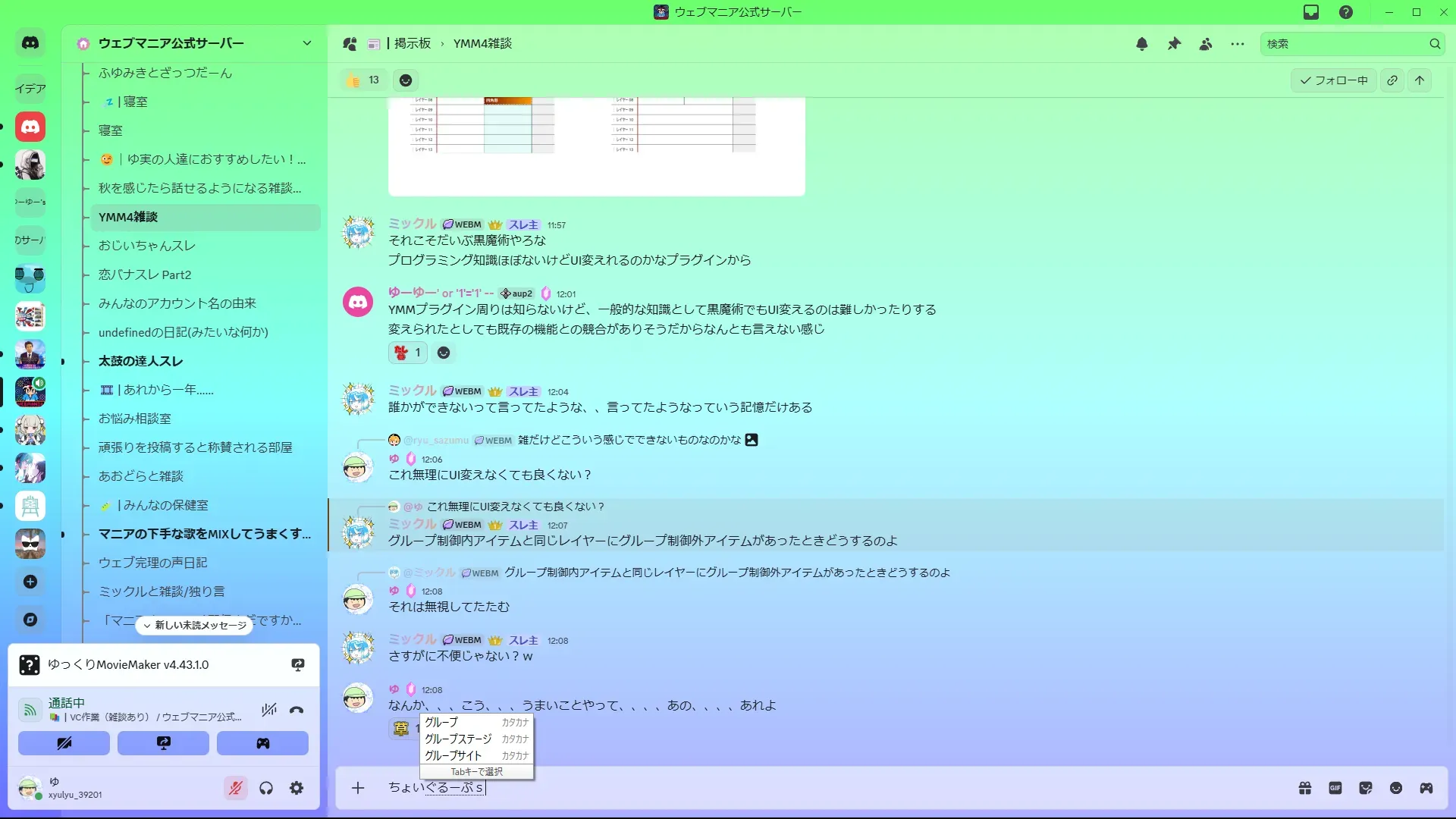Open gift Nitro icon
The width and height of the screenshot is (1456, 819).
click(x=1305, y=788)
